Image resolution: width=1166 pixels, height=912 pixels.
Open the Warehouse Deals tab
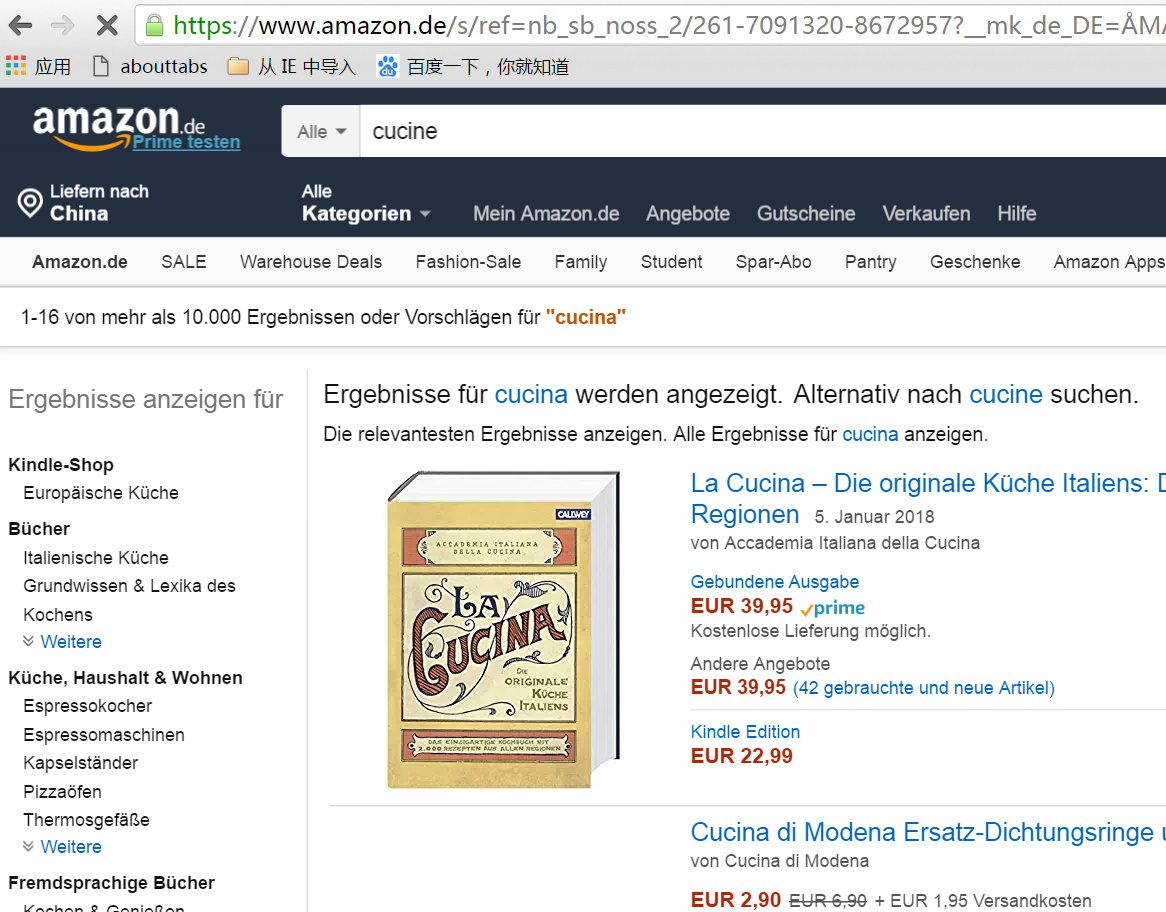311,262
